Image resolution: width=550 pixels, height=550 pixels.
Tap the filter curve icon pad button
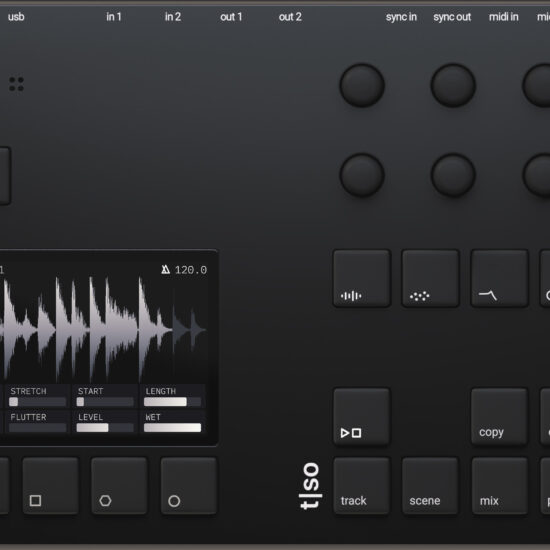499,278
